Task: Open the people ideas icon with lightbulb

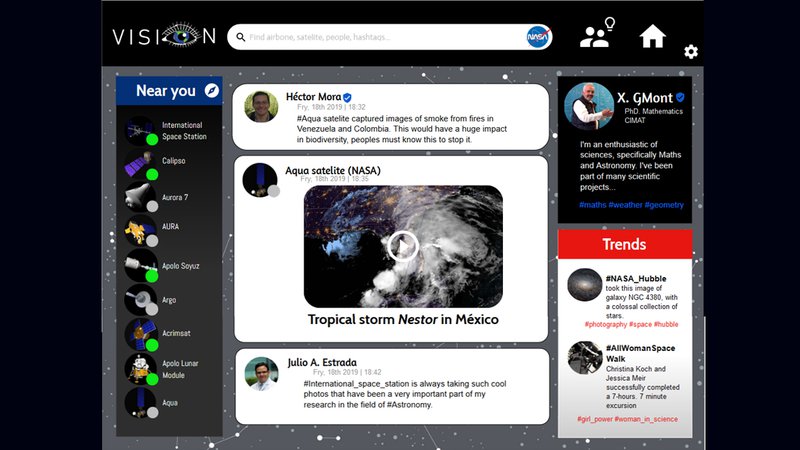Action: tap(597, 35)
